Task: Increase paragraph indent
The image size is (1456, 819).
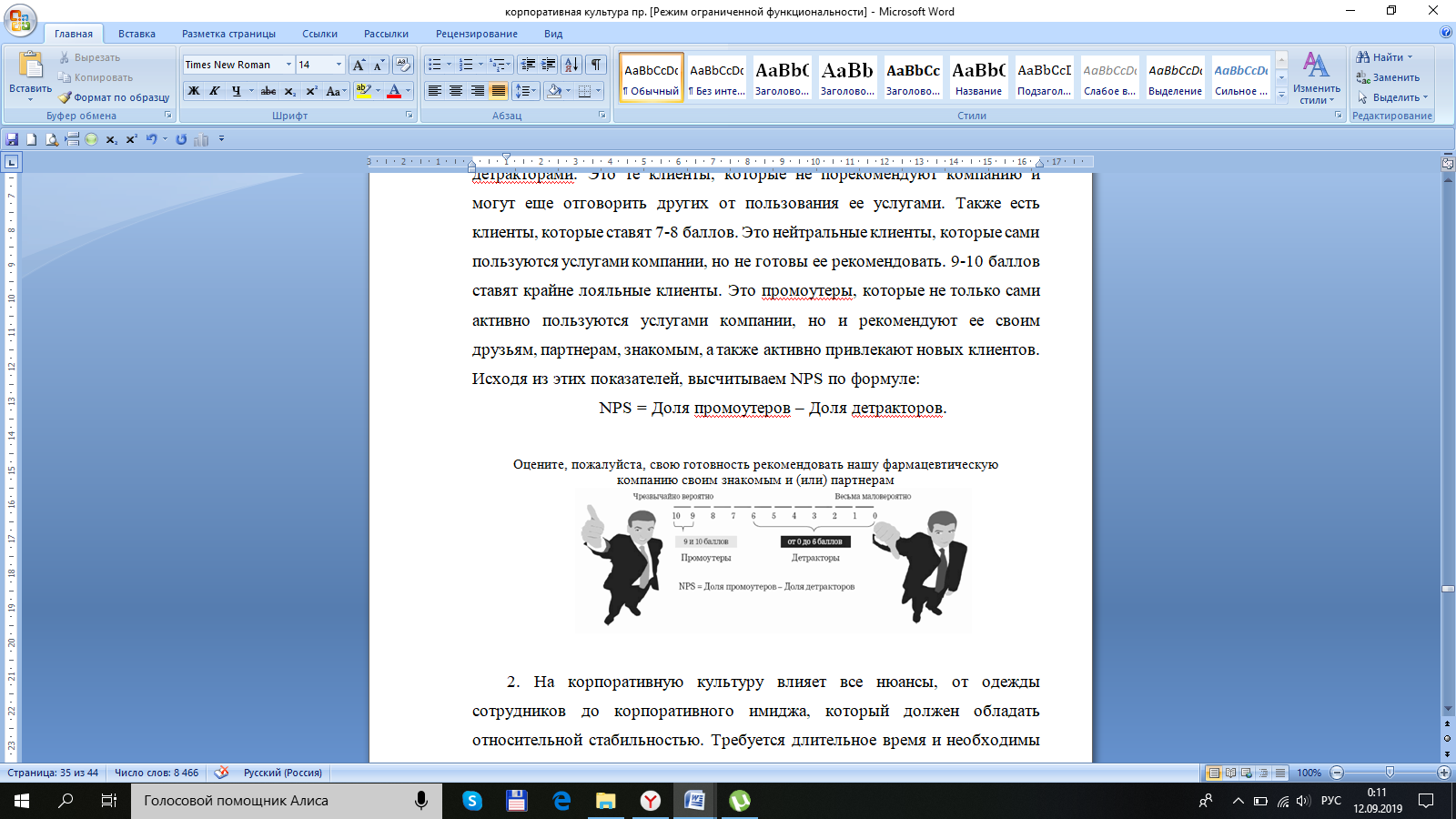Action: tap(549, 65)
